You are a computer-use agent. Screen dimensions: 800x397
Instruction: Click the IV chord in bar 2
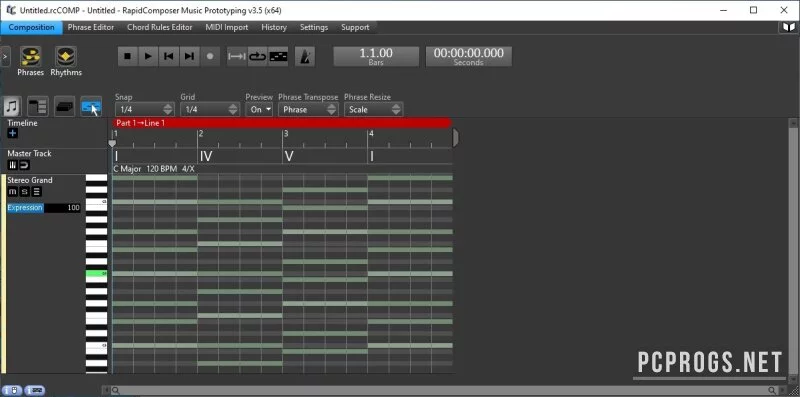pos(206,156)
